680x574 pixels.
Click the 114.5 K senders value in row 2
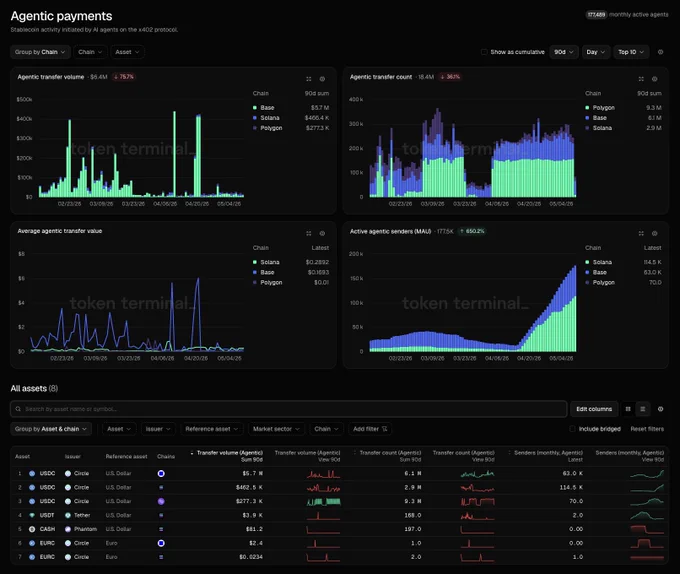[571, 487]
